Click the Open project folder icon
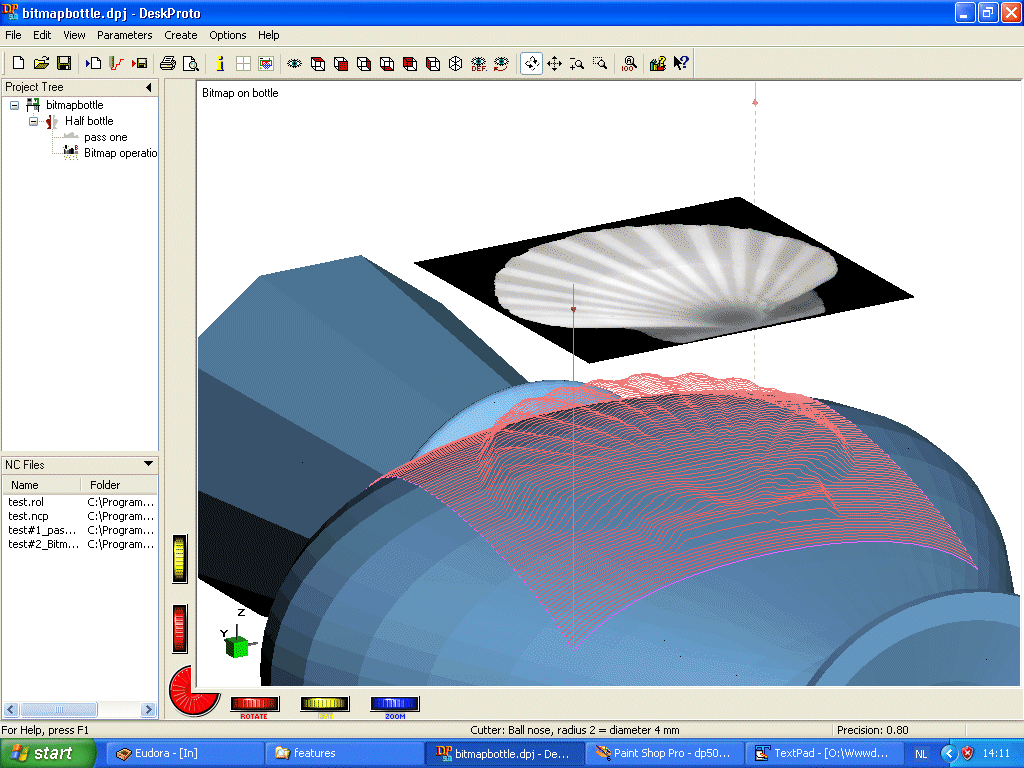 click(x=41, y=63)
